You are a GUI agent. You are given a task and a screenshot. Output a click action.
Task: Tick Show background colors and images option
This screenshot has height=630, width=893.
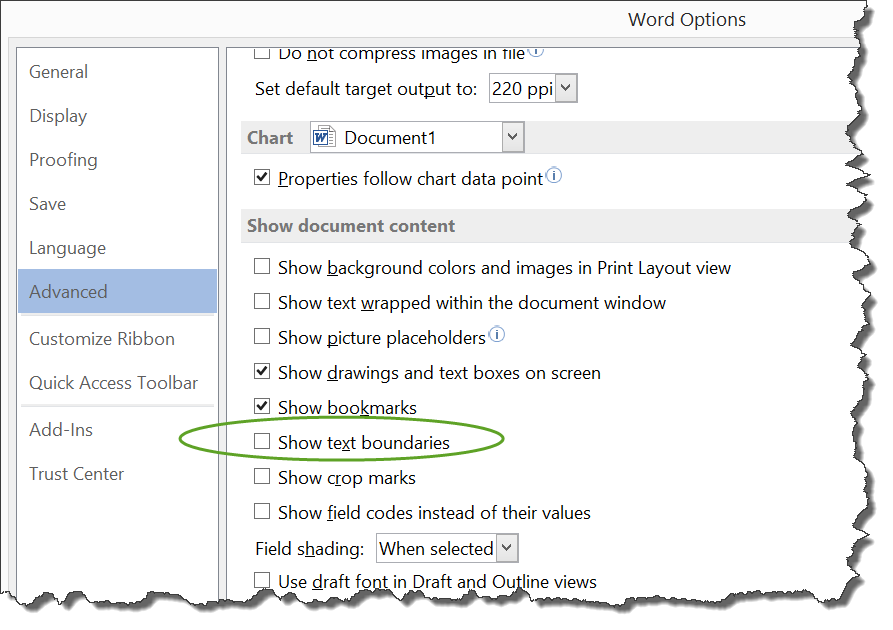pyautogui.click(x=262, y=267)
